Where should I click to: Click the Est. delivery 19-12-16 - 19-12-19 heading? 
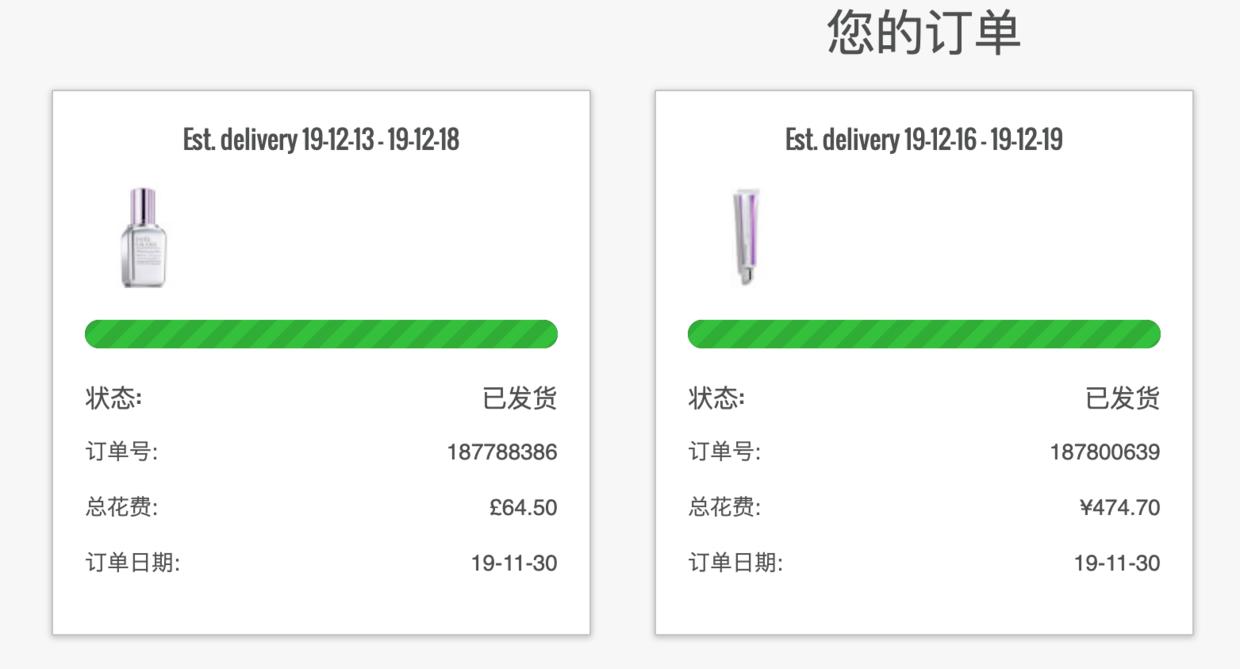point(924,139)
